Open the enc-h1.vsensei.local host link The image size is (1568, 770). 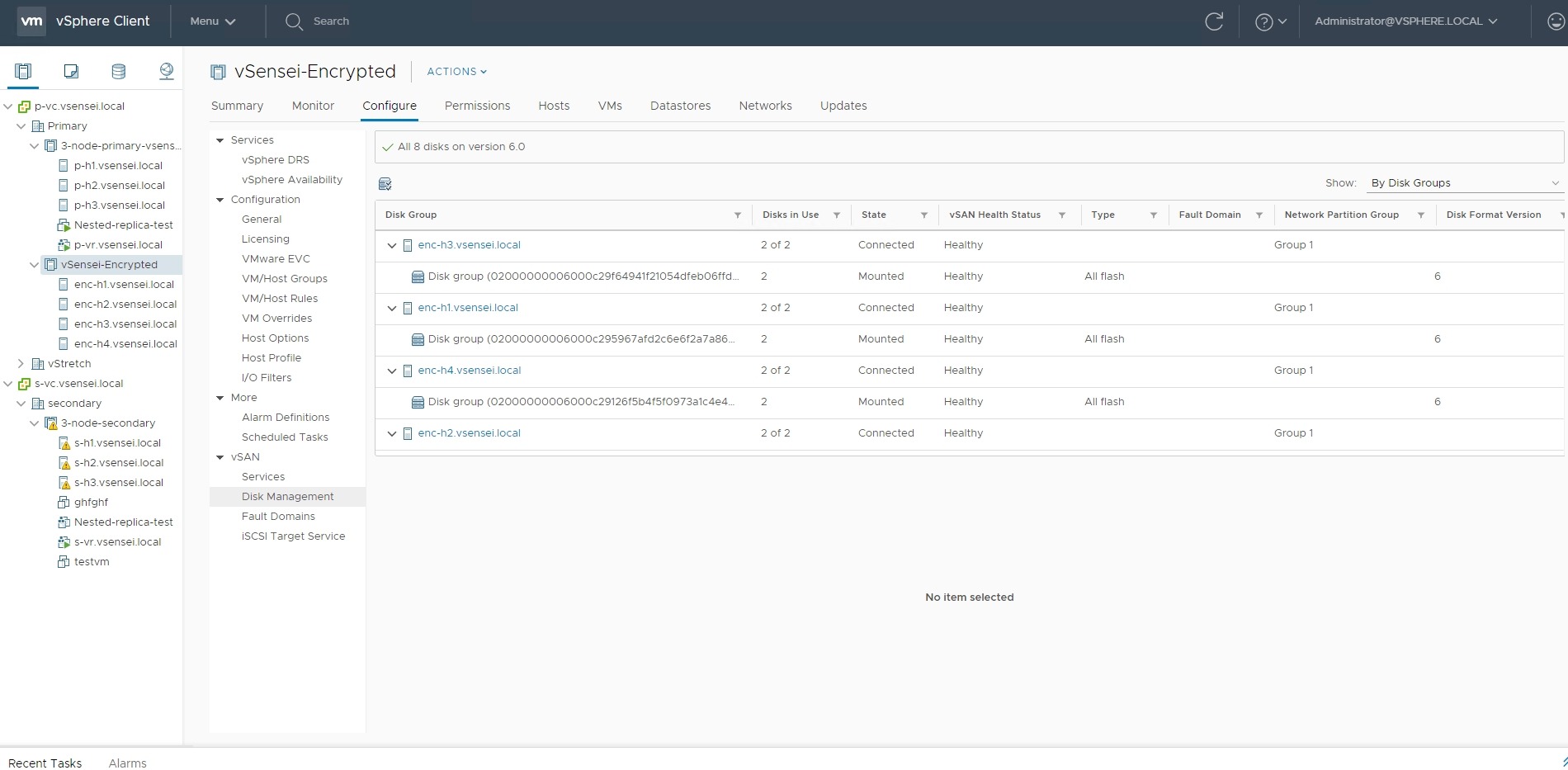click(468, 308)
